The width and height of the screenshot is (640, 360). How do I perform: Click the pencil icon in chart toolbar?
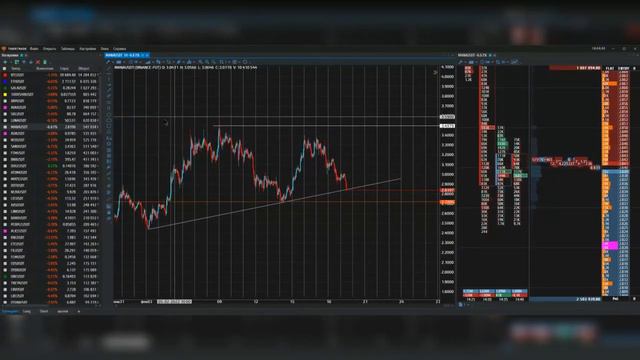pyautogui.click(x=108, y=62)
